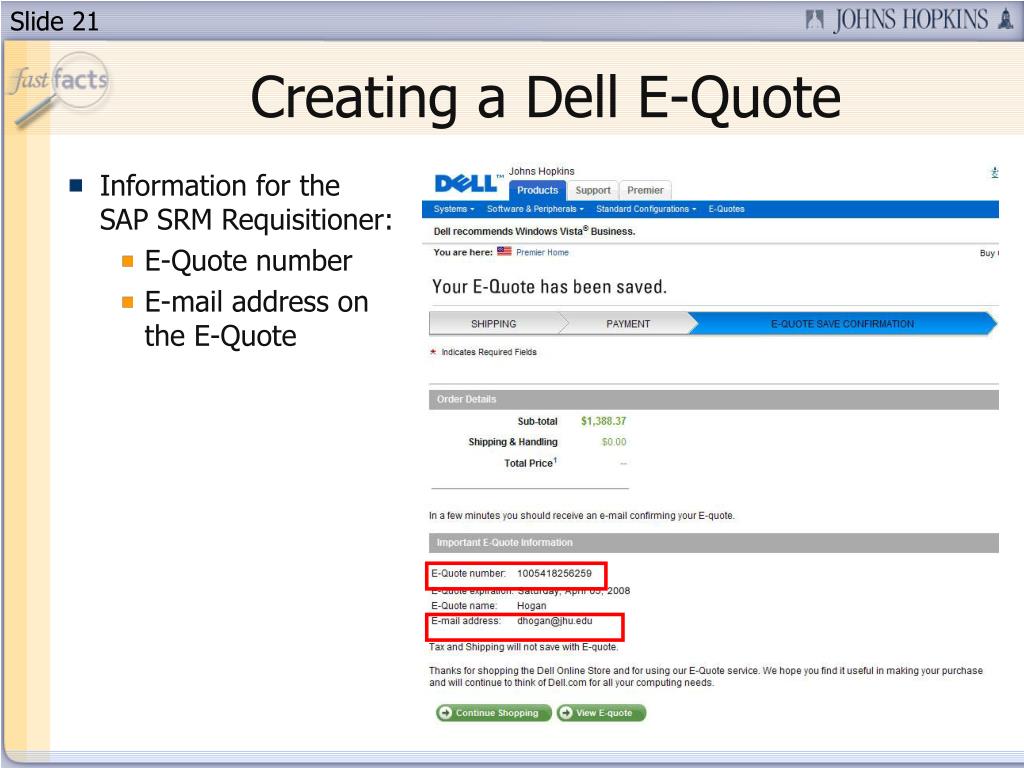Click the E-Quote number 1005418256259
The width and height of the screenshot is (1024, 768).
tap(554, 573)
